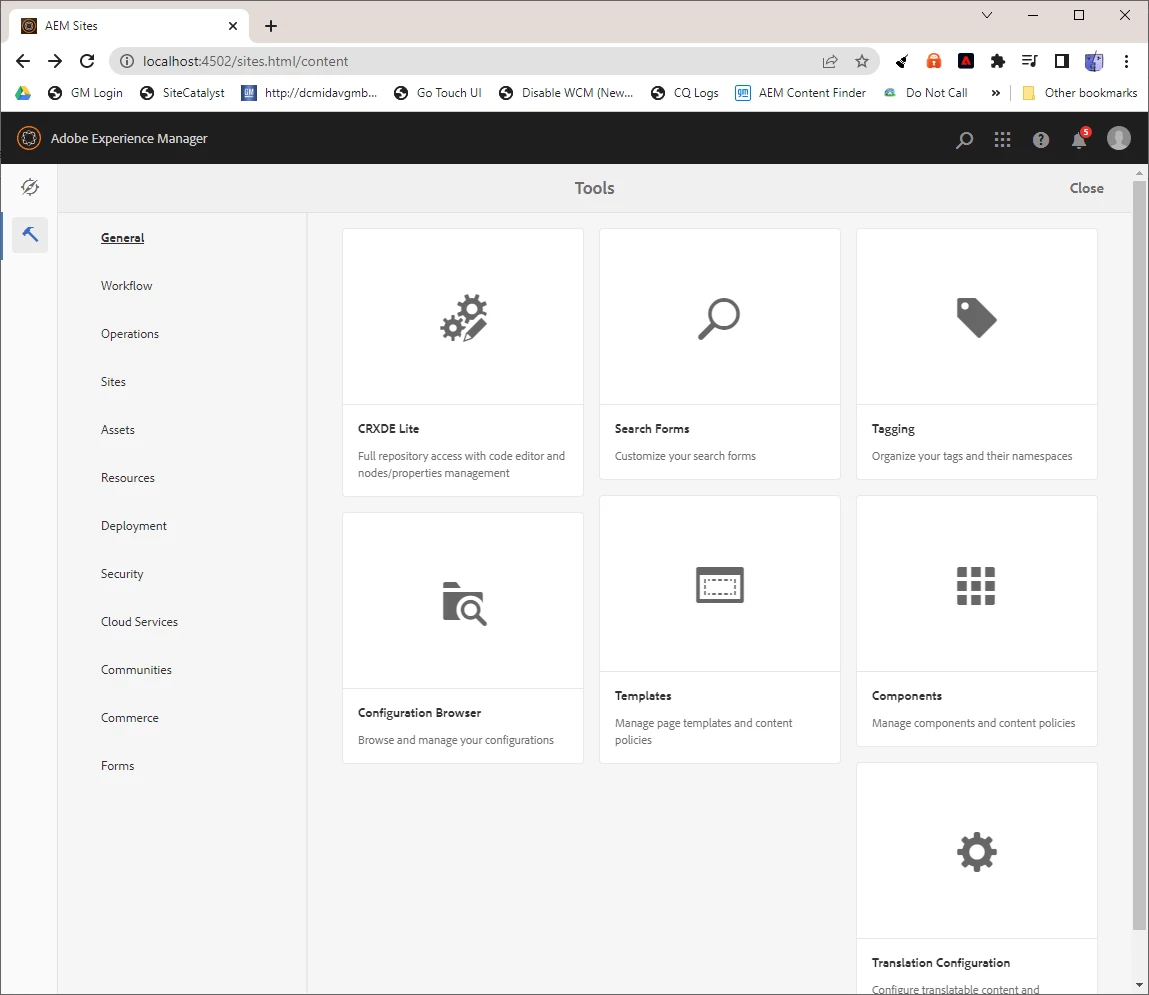View site information icon in address bar

pyautogui.click(x=127, y=61)
